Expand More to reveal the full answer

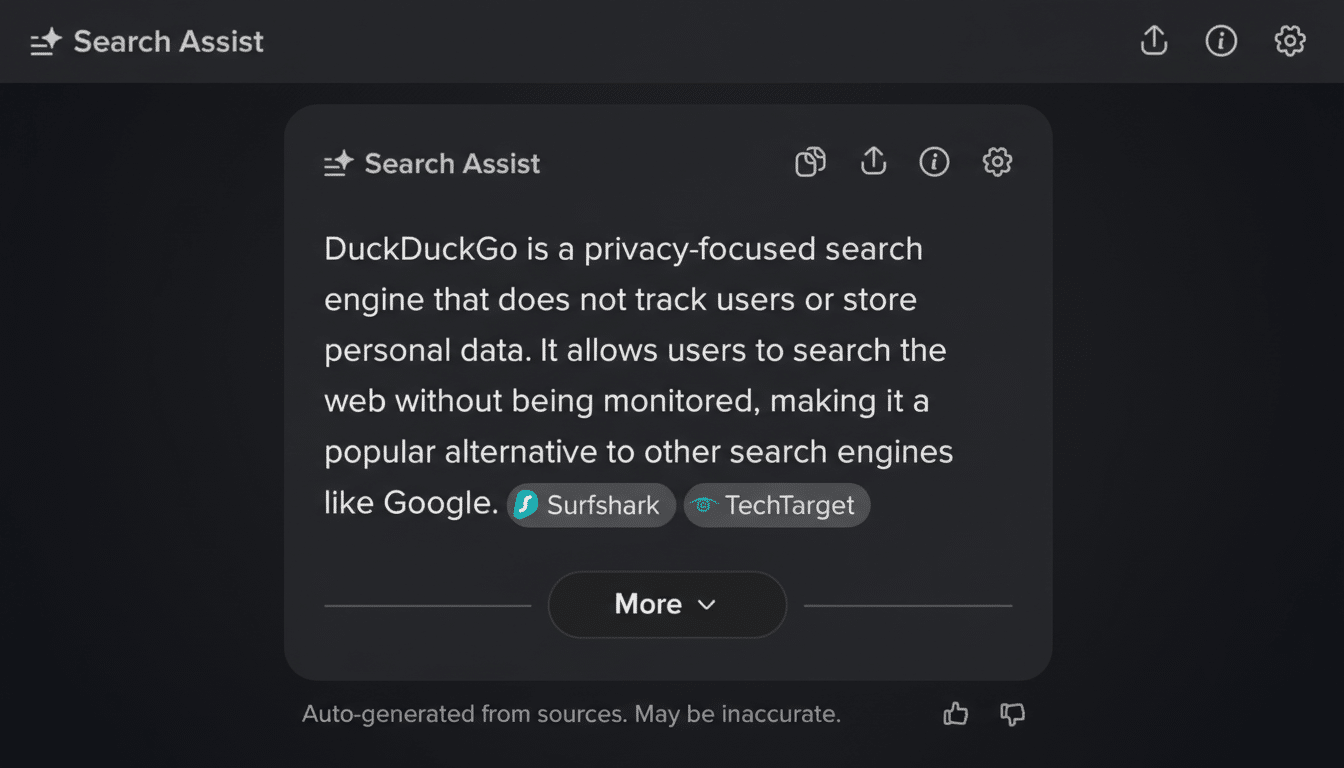(x=666, y=604)
